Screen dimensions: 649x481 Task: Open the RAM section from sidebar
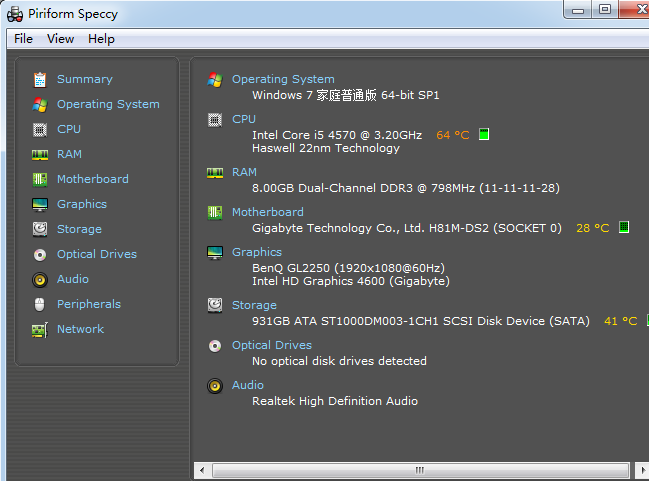69,154
